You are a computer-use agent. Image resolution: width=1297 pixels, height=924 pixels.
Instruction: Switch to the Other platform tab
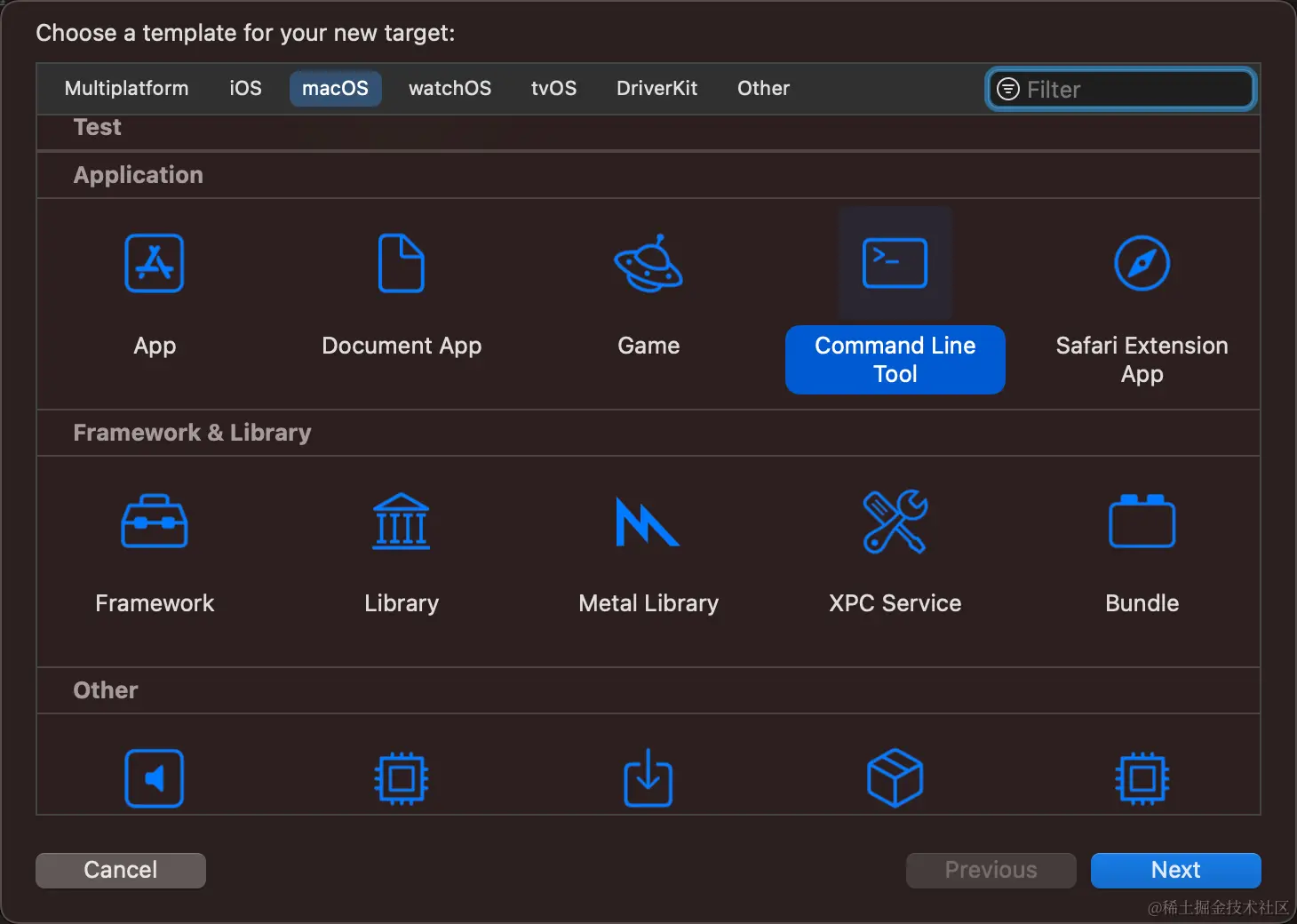pyautogui.click(x=764, y=88)
